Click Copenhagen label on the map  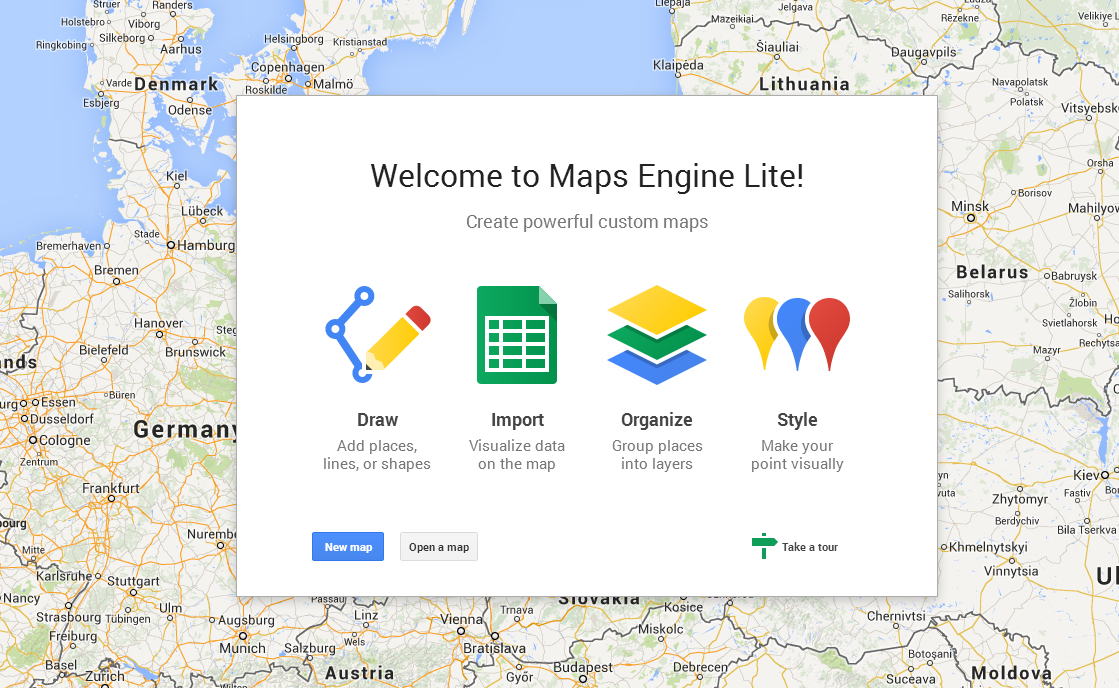tap(288, 67)
